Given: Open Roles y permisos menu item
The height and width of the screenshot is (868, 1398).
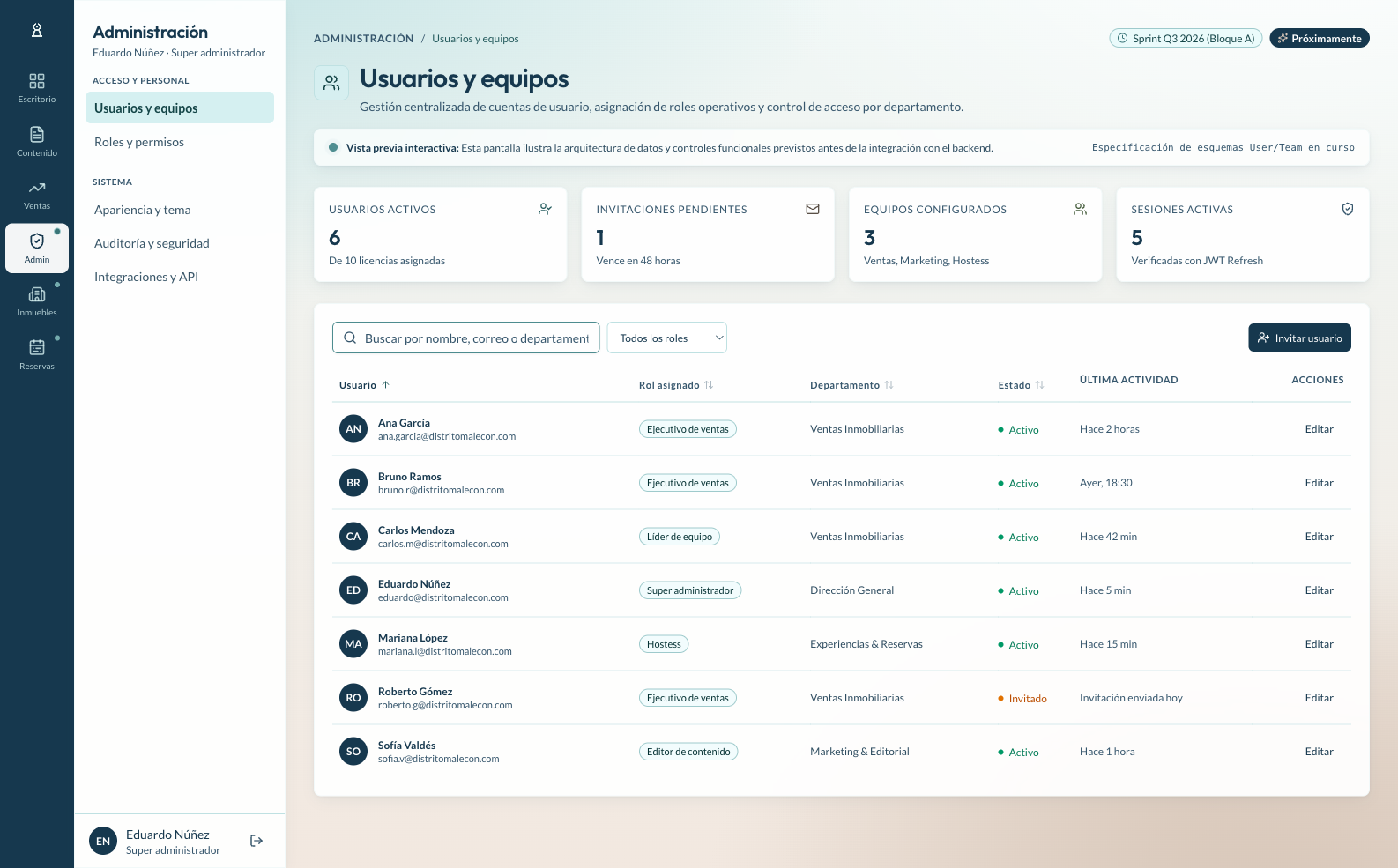Looking at the screenshot, I should [180, 142].
